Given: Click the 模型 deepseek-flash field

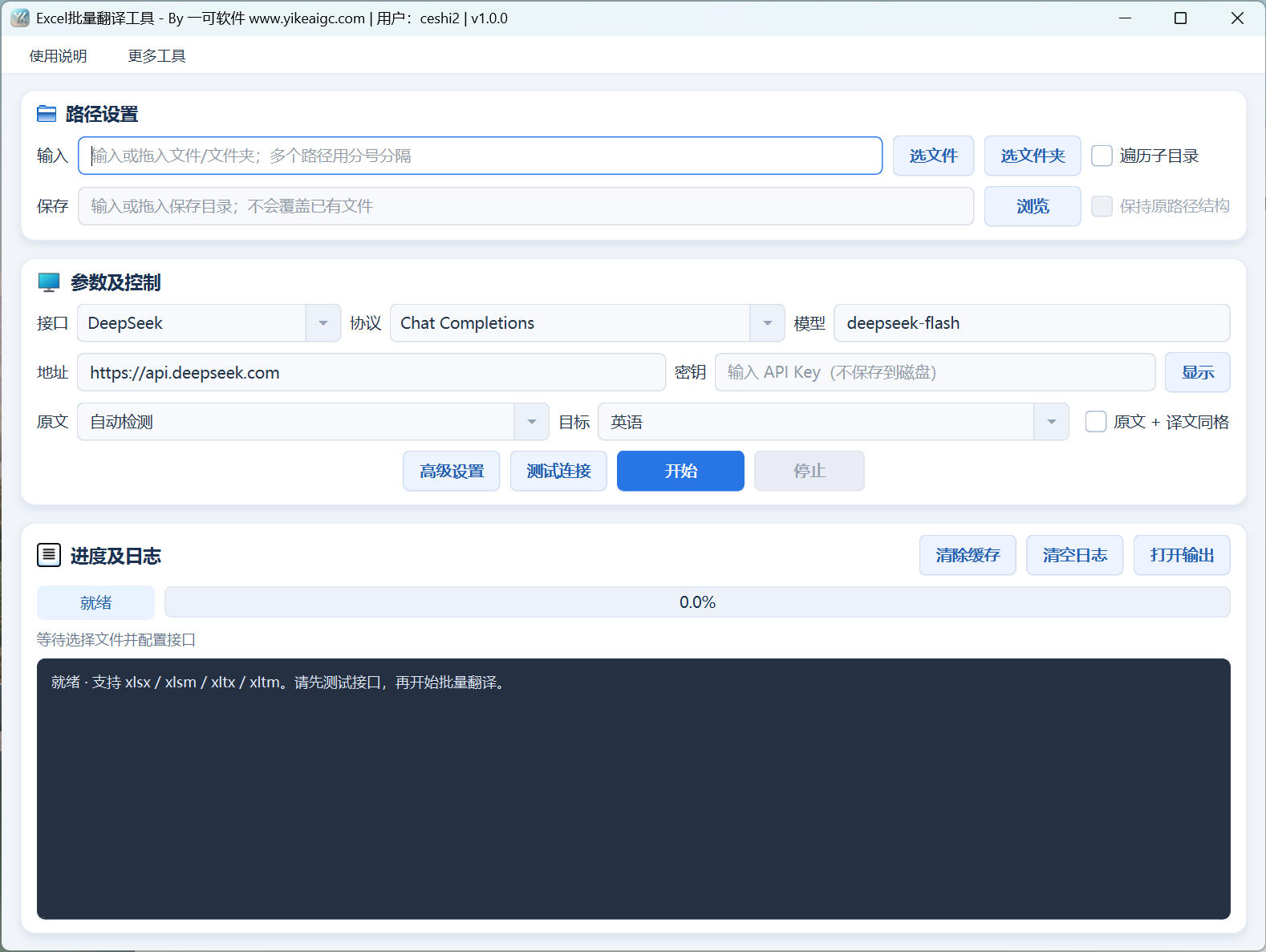Looking at the screenshot, I should click(1032, 323).
